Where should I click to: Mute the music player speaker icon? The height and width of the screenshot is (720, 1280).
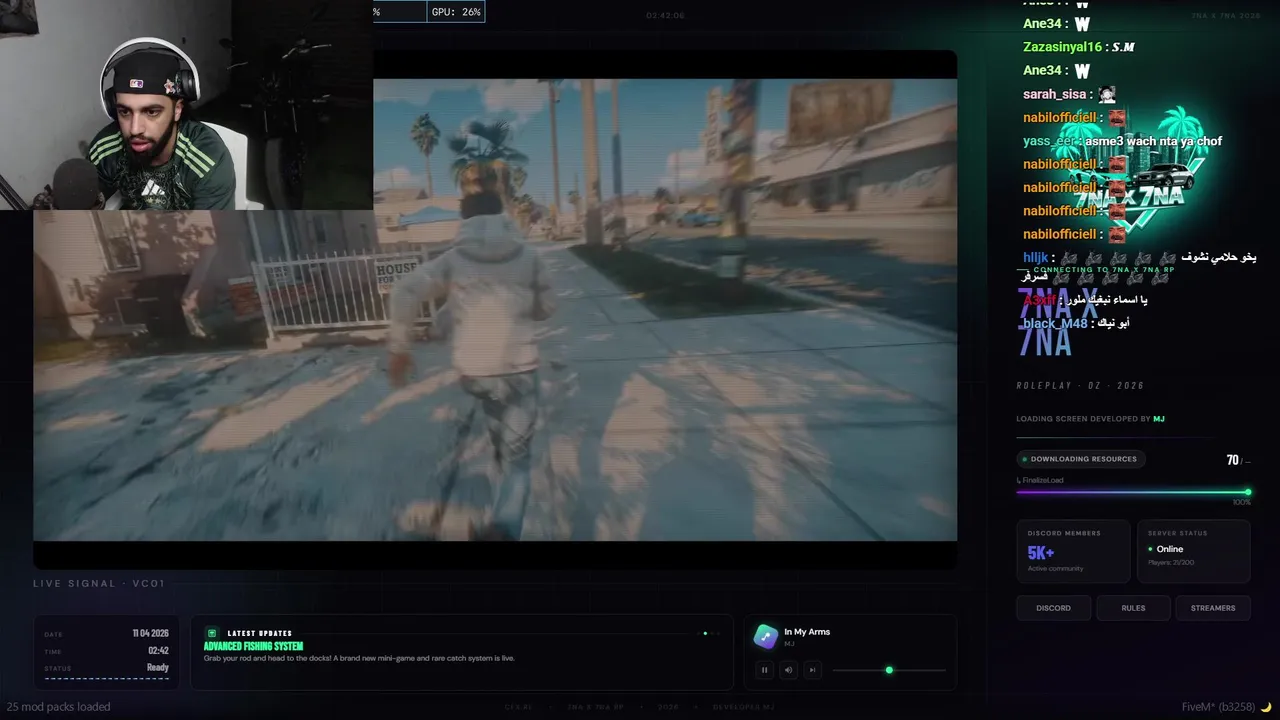point(789,670)
